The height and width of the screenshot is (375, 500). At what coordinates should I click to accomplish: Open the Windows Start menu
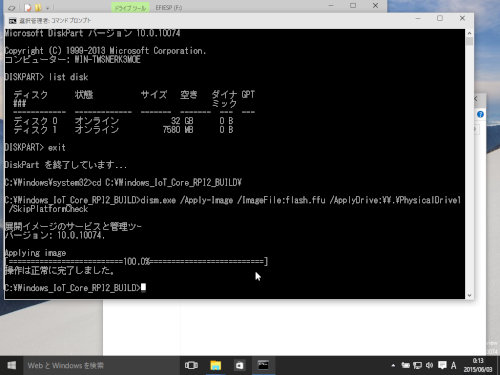pos(12,366)
